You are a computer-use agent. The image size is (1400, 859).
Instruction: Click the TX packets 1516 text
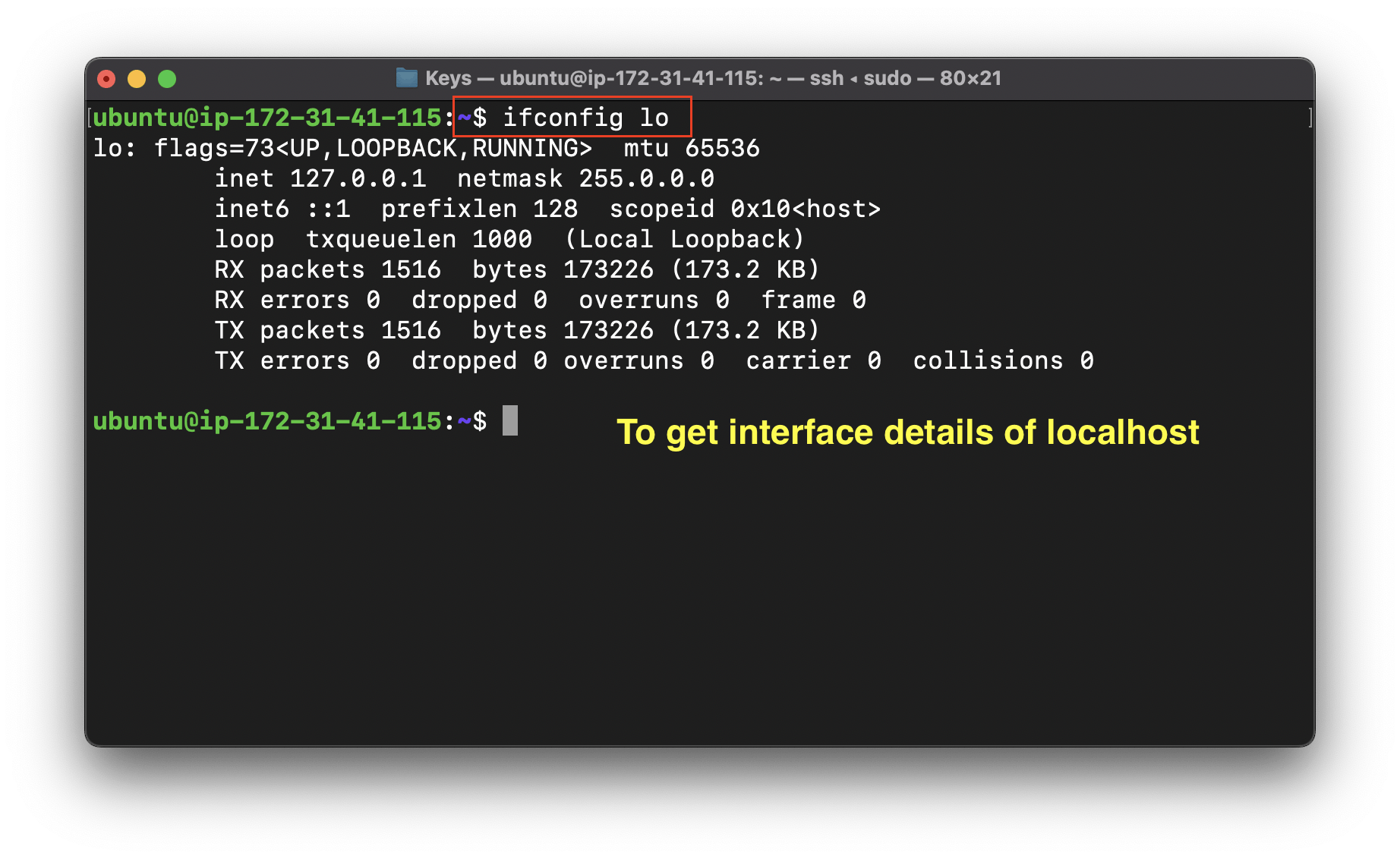coord(327,330)
